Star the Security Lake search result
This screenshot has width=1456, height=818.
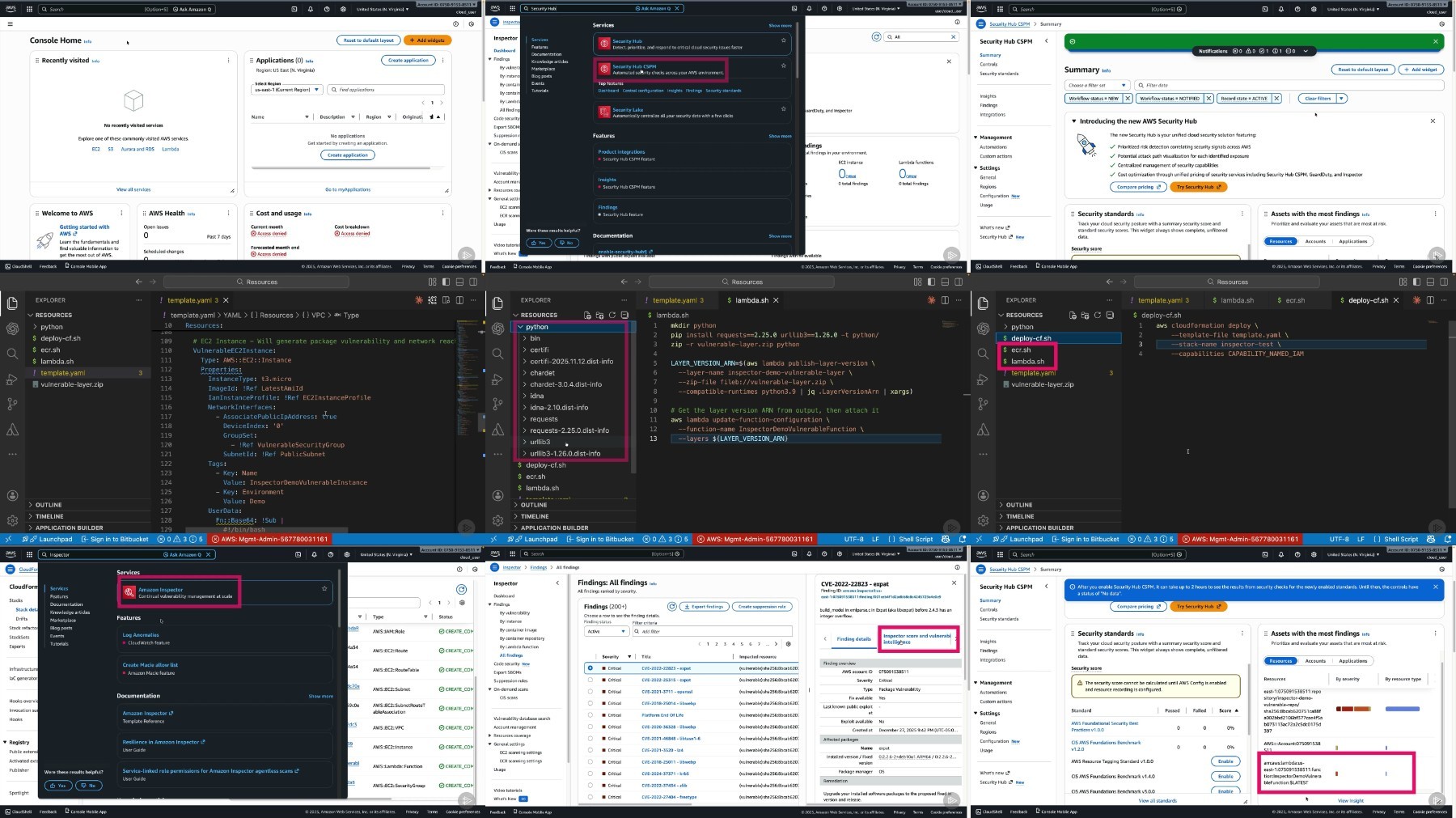(783, 108)
